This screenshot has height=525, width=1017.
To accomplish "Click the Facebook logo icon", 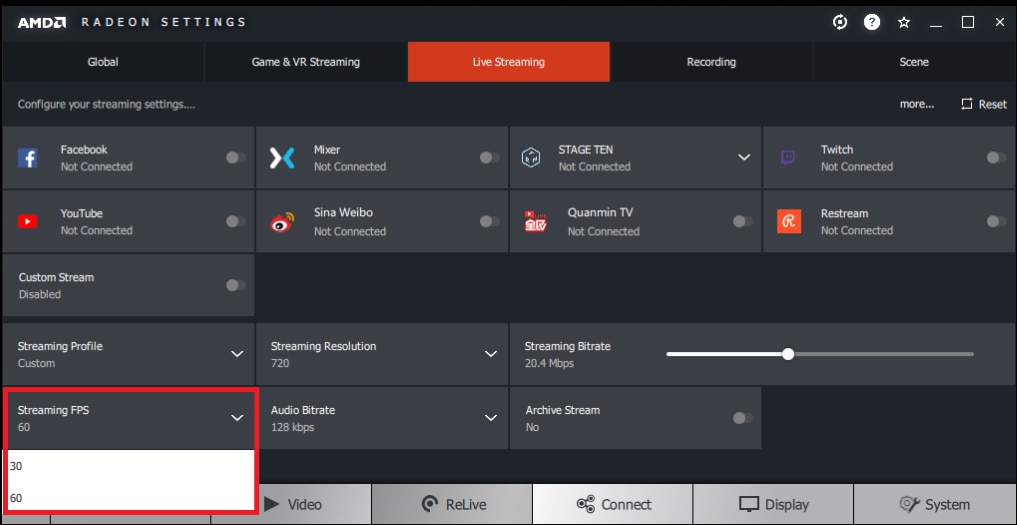I will [x=27, y=158].
